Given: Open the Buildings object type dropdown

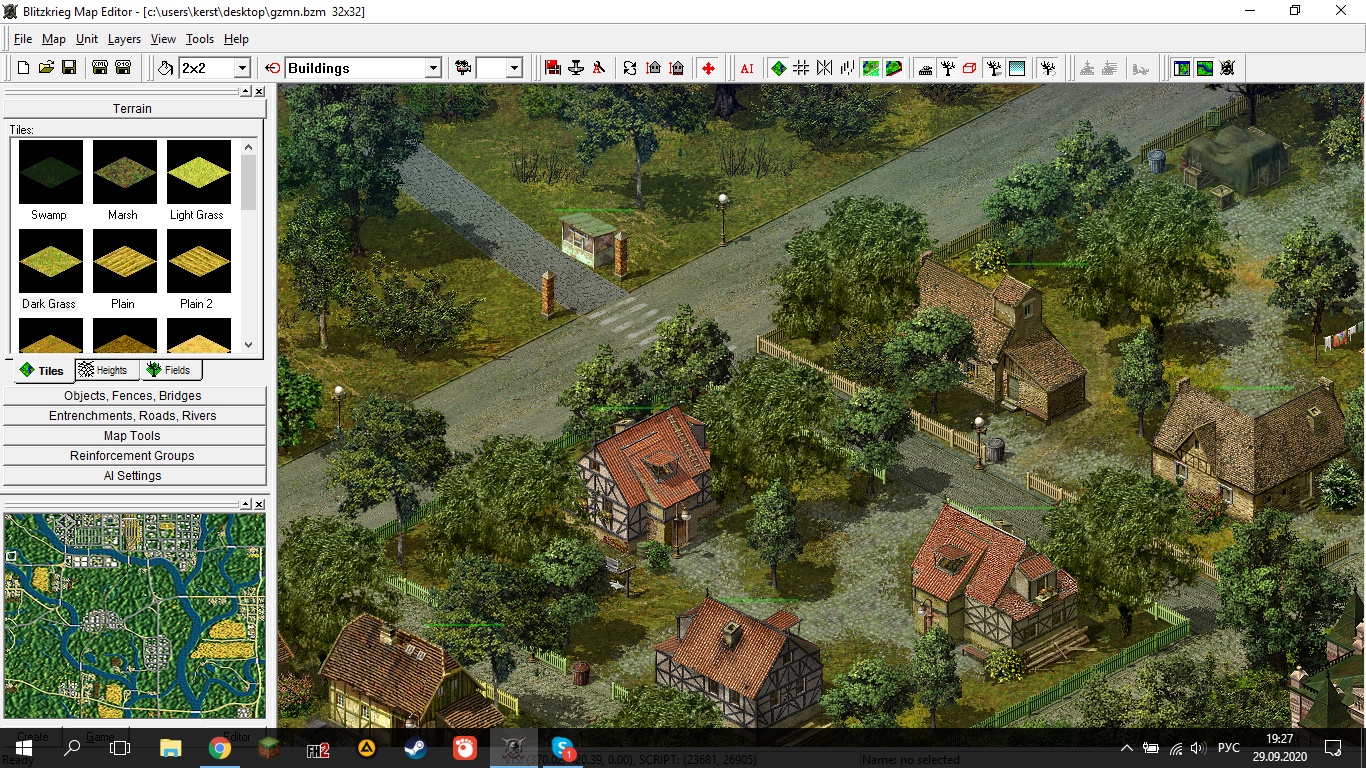Looking at the screenshot, I should [x=433, y=68].
